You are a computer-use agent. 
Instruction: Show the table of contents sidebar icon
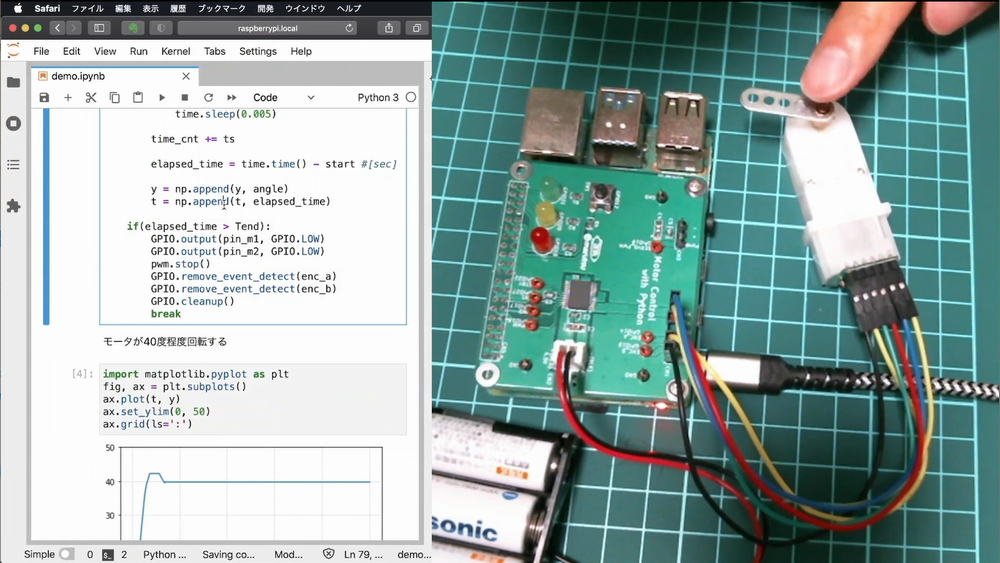(x=13, y=164)
